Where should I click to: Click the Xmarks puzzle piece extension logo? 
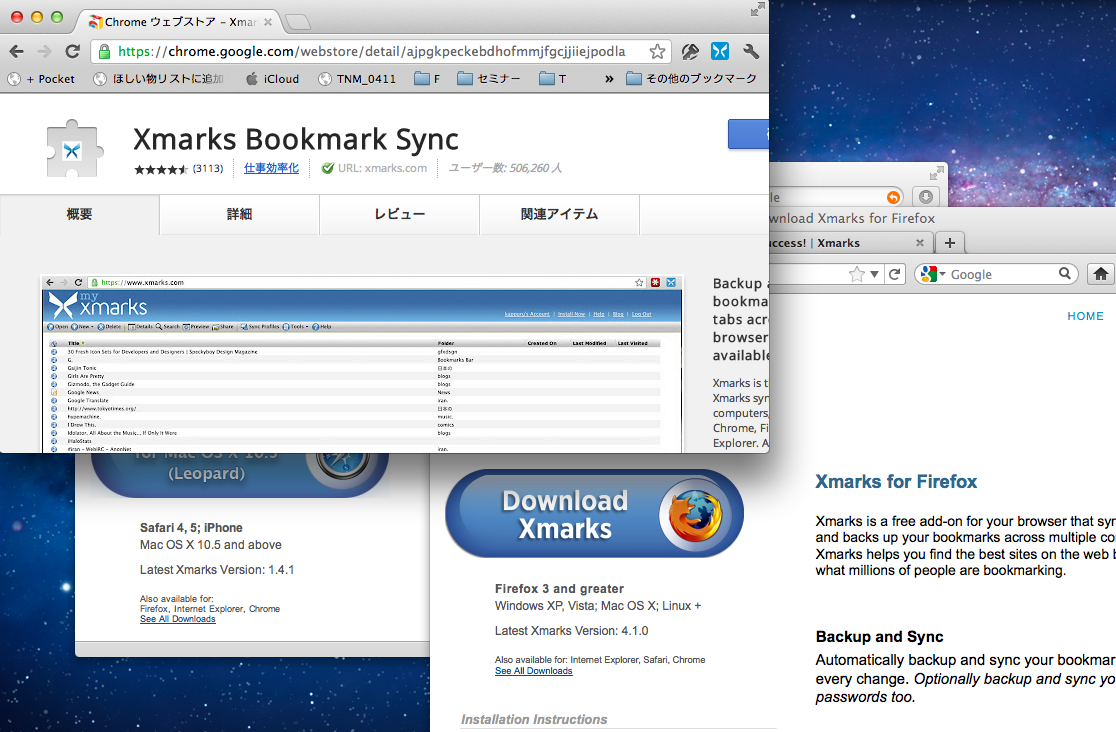pos(74,149)
